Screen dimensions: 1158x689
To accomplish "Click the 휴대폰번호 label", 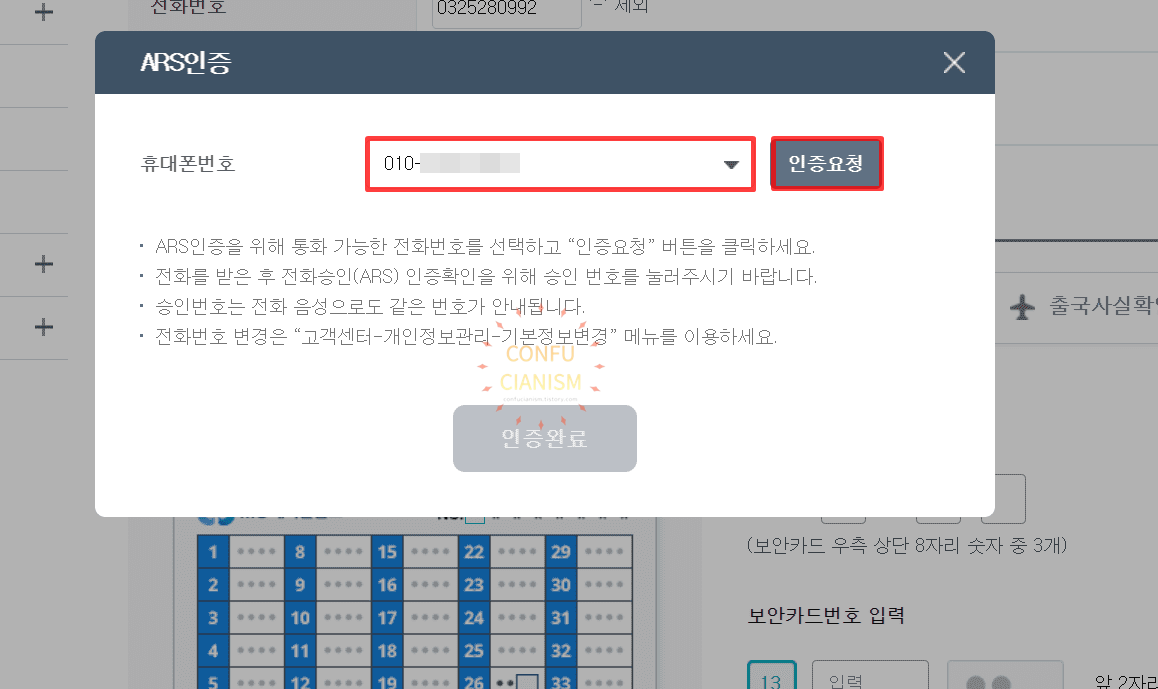I will pos(188,163).
